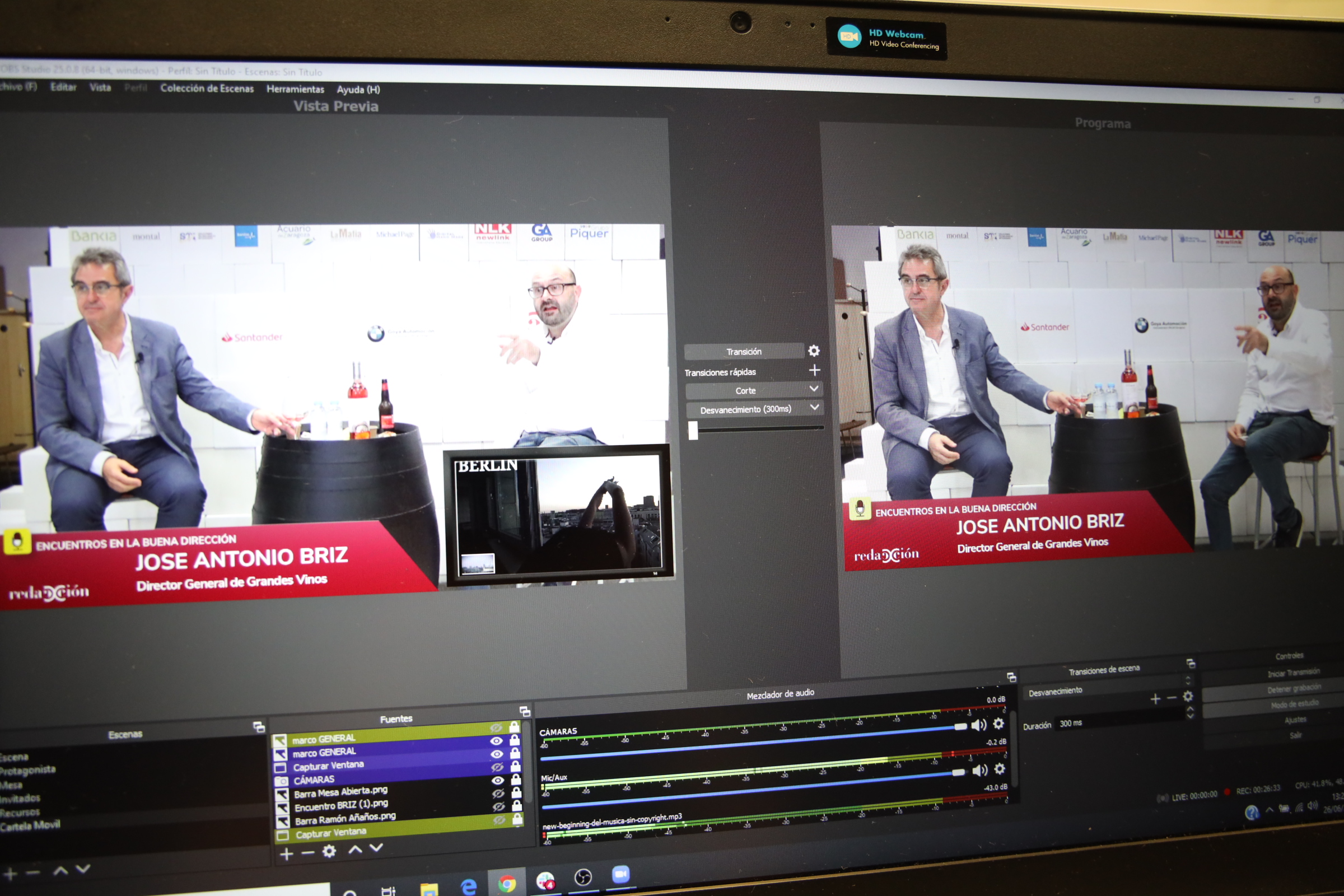This screenshot has width=1344, height=896.
Task: Click Iniciar Transmisión in Controles
Action: point(1294,673)
